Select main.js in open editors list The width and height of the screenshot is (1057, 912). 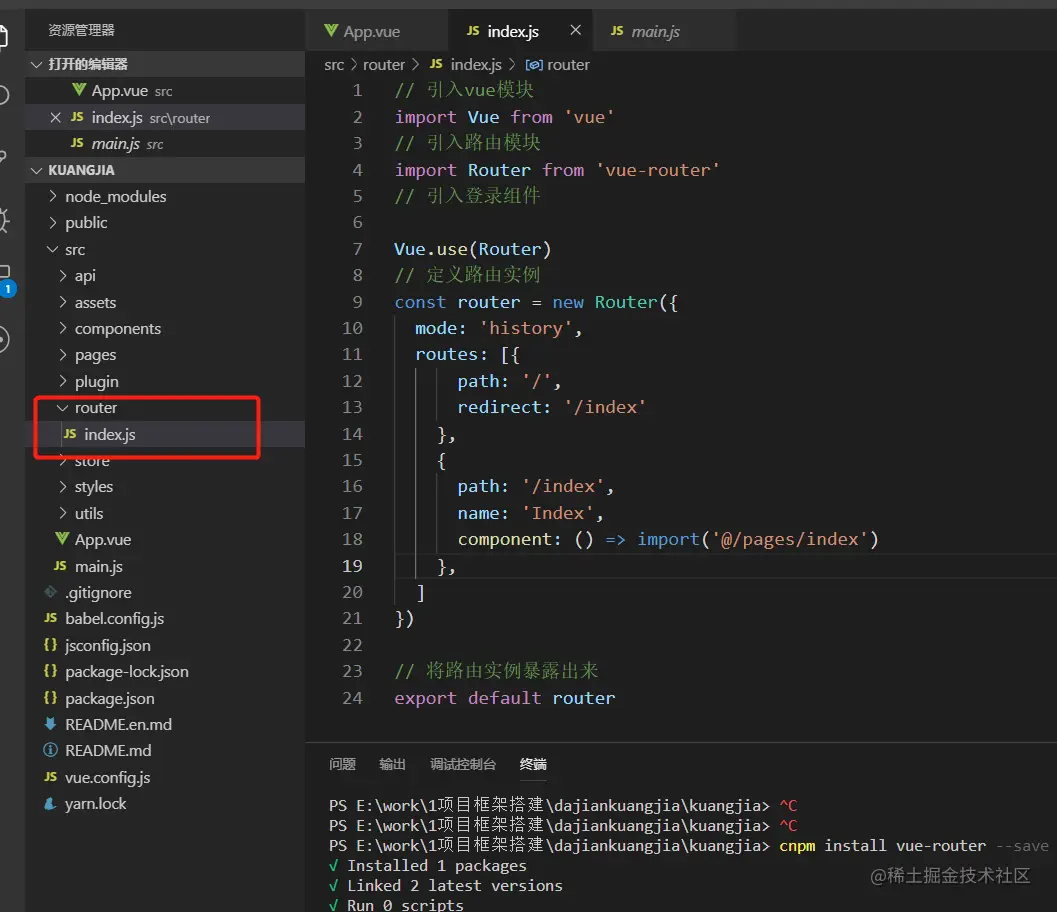[164, 144]
